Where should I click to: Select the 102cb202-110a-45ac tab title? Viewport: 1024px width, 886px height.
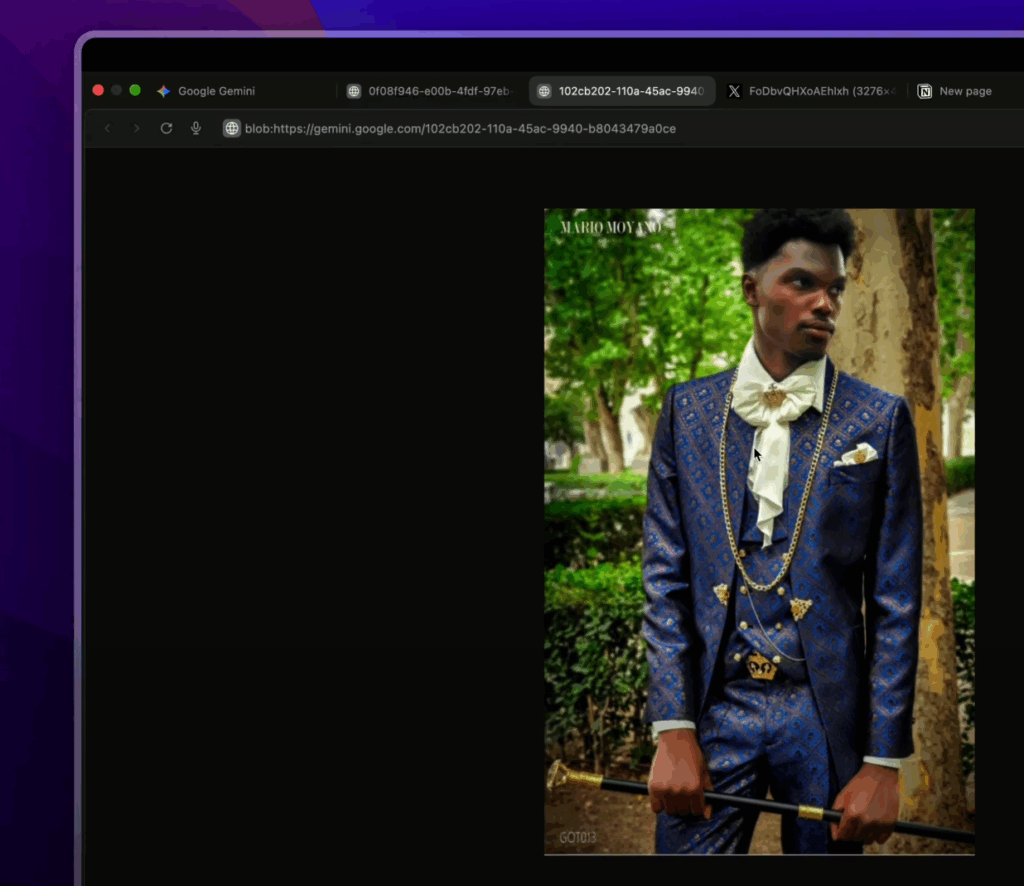631,91
